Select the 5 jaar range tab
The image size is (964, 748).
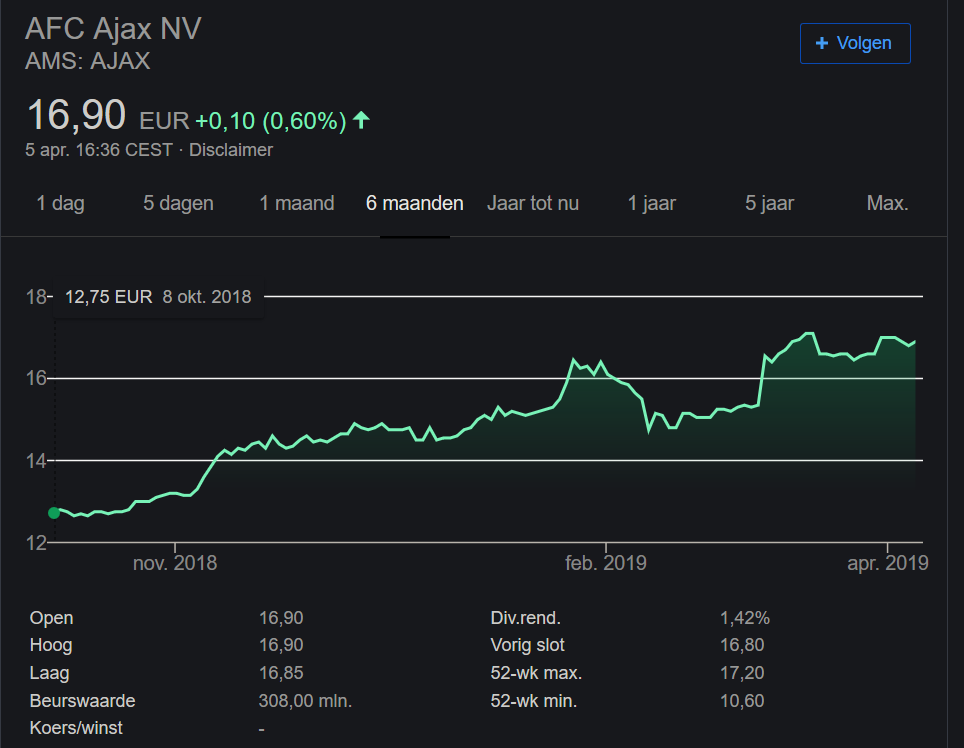click(x=770, y=203)
